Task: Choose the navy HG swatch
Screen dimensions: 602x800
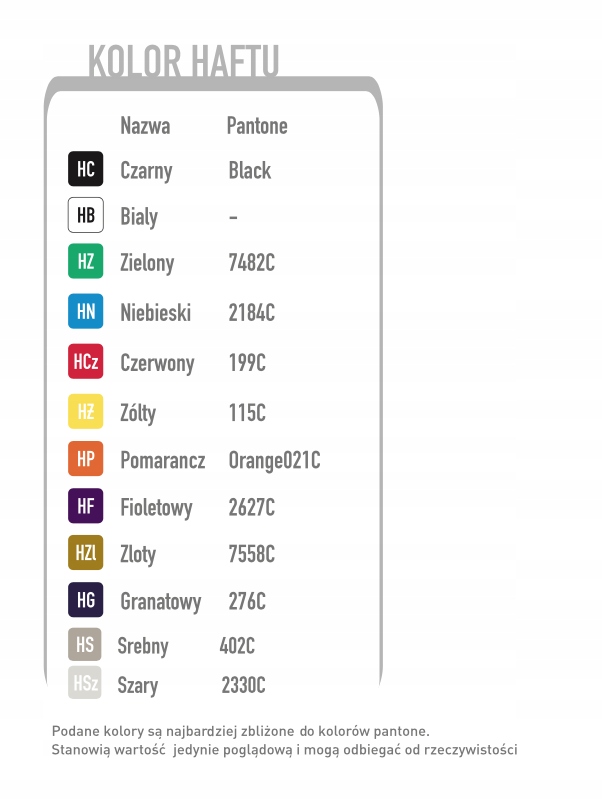Action: coord(86,600)
